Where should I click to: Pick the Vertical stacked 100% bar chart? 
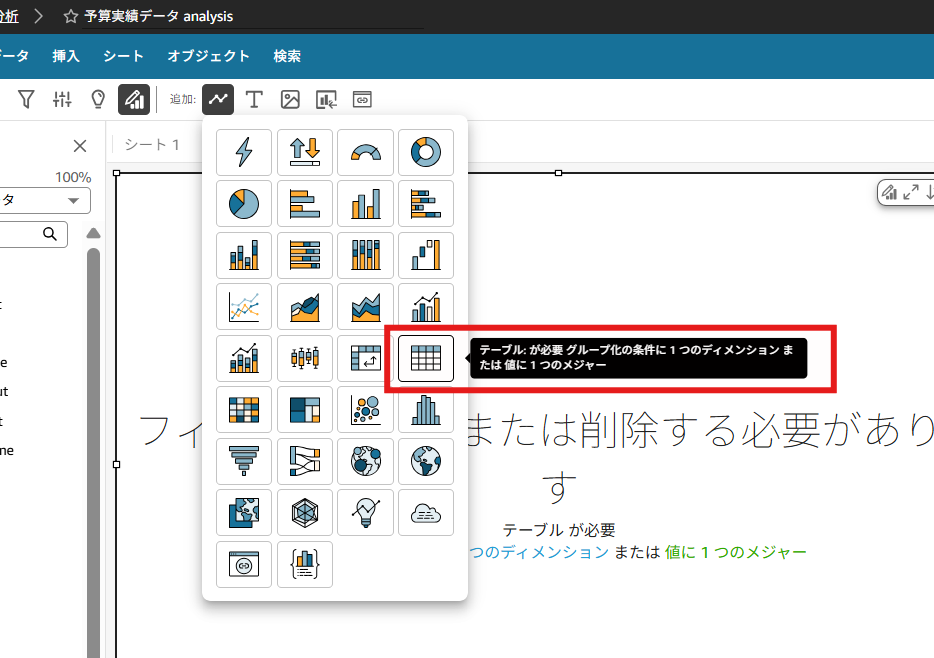point(365,255)
